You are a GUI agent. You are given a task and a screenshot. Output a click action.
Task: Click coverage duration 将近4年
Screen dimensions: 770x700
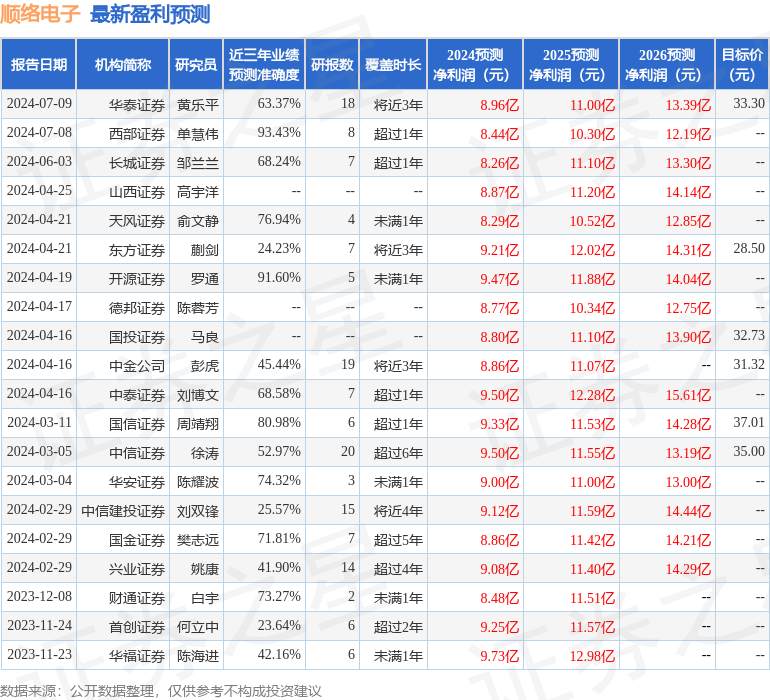coord(398,510)
